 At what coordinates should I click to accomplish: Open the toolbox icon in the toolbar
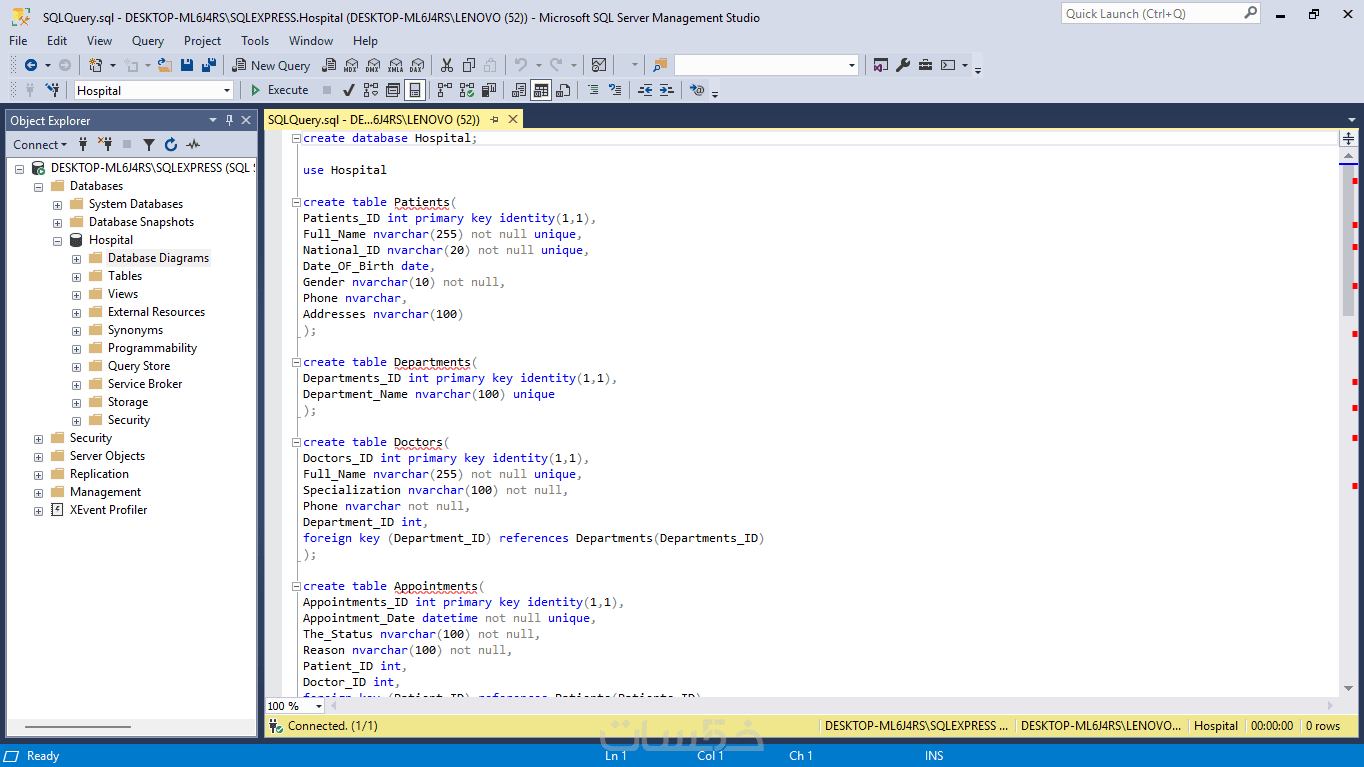click(925, 65)
